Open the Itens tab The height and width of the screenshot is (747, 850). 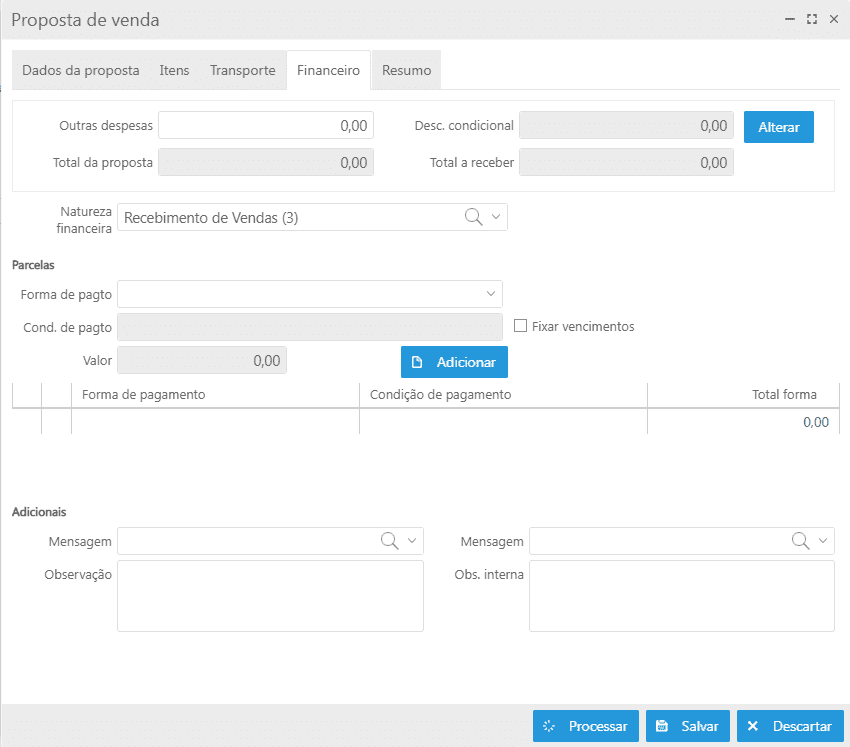(175, 71)
